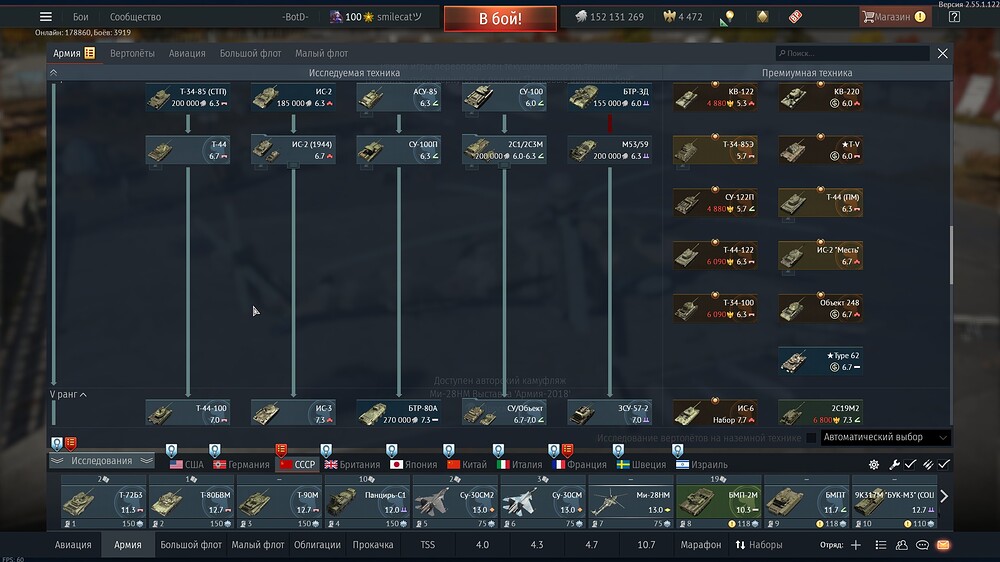
Task: Open Автоматический выбор dropdown
Action: 885,437
